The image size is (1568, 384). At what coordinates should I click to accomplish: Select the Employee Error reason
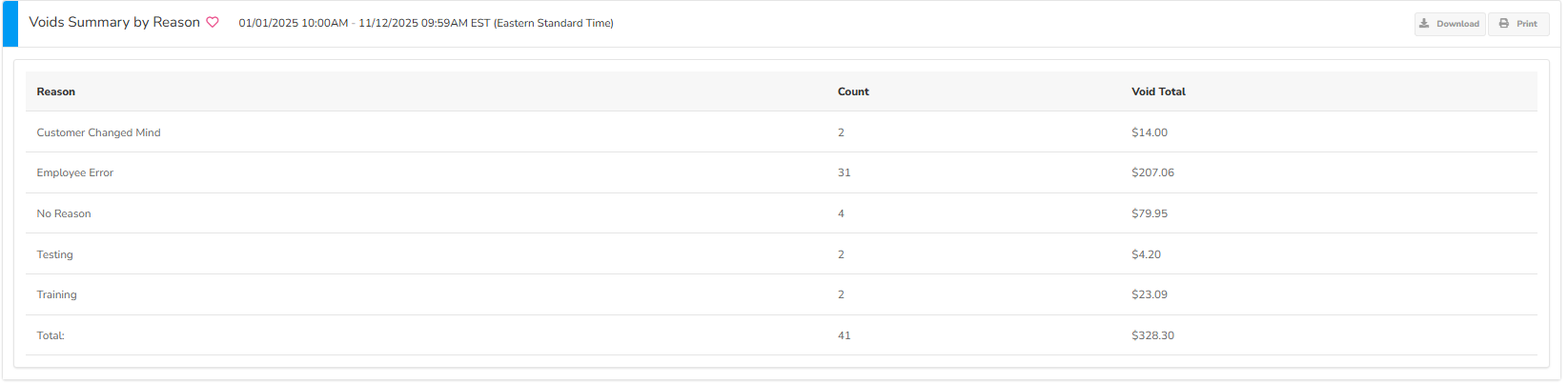click(75, 172)
